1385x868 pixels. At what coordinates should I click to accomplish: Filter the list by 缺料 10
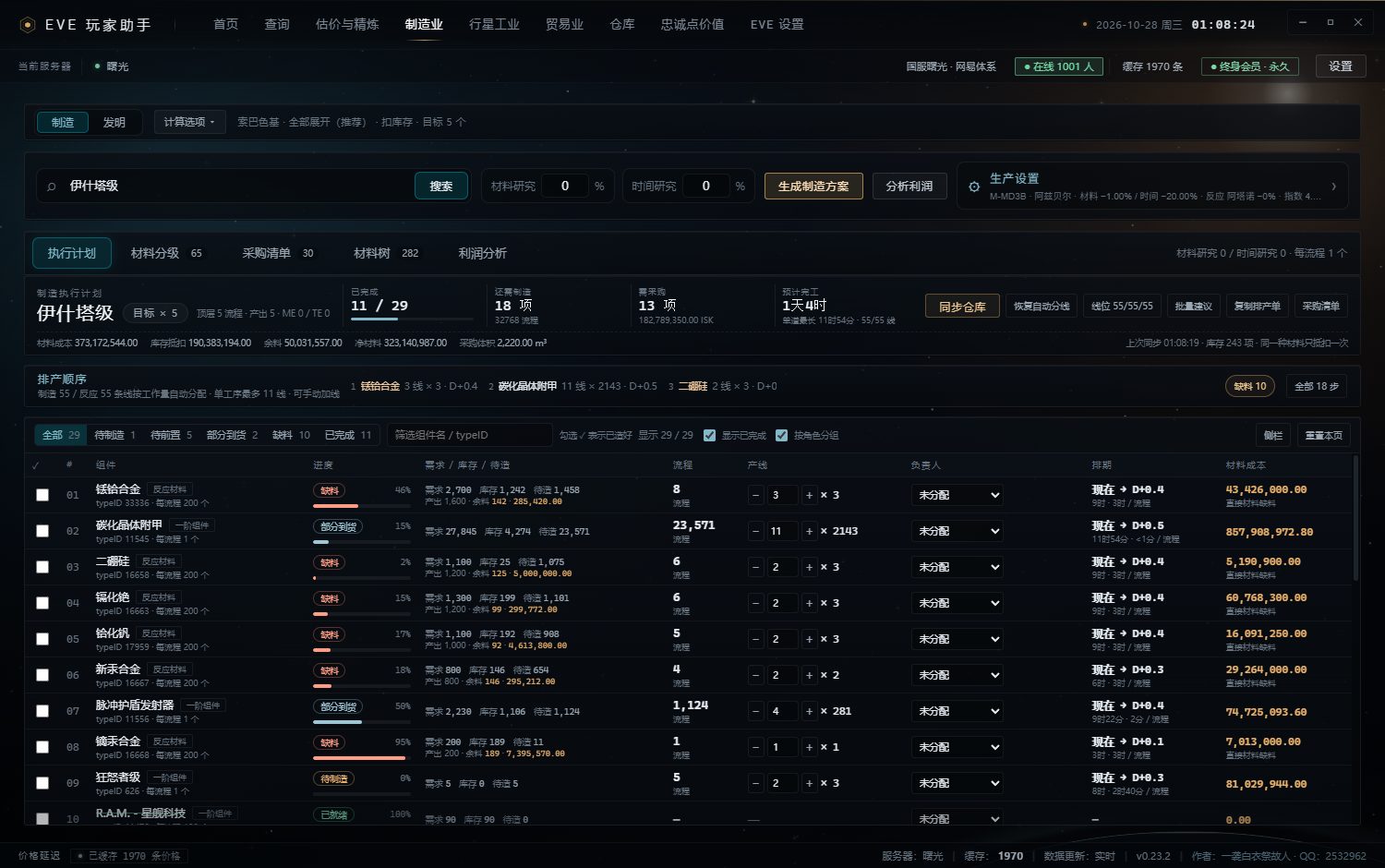tap(292, 435)
